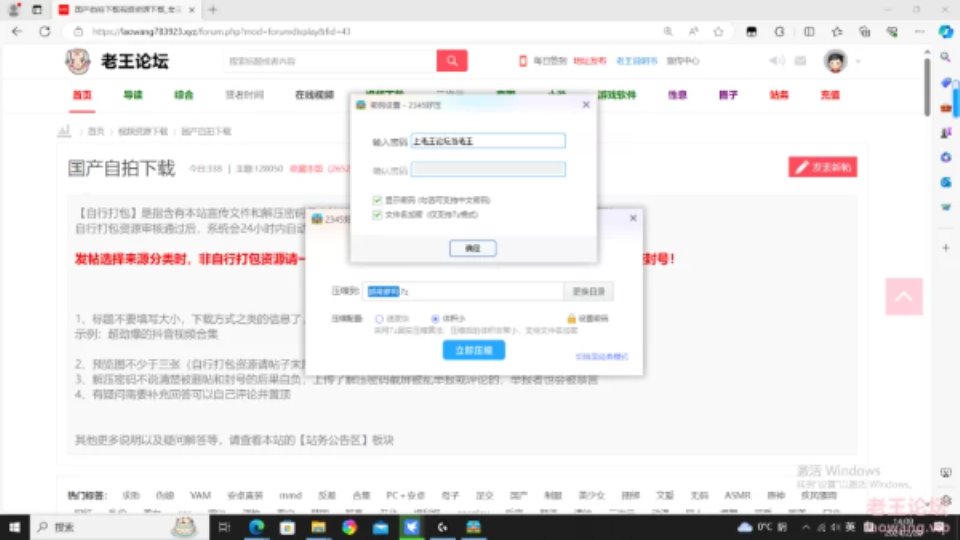Open the Edge collections icon

[864, 31]
